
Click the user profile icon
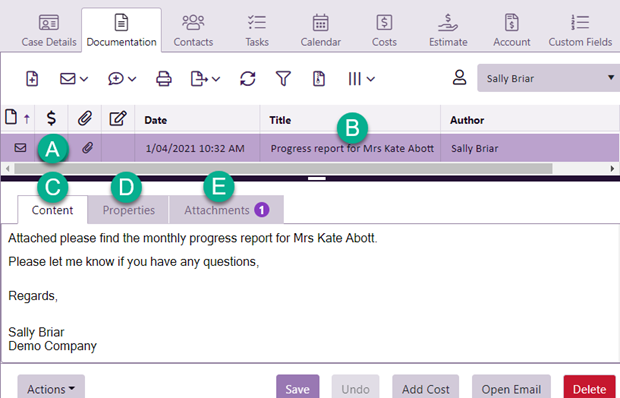coord(459,77)
